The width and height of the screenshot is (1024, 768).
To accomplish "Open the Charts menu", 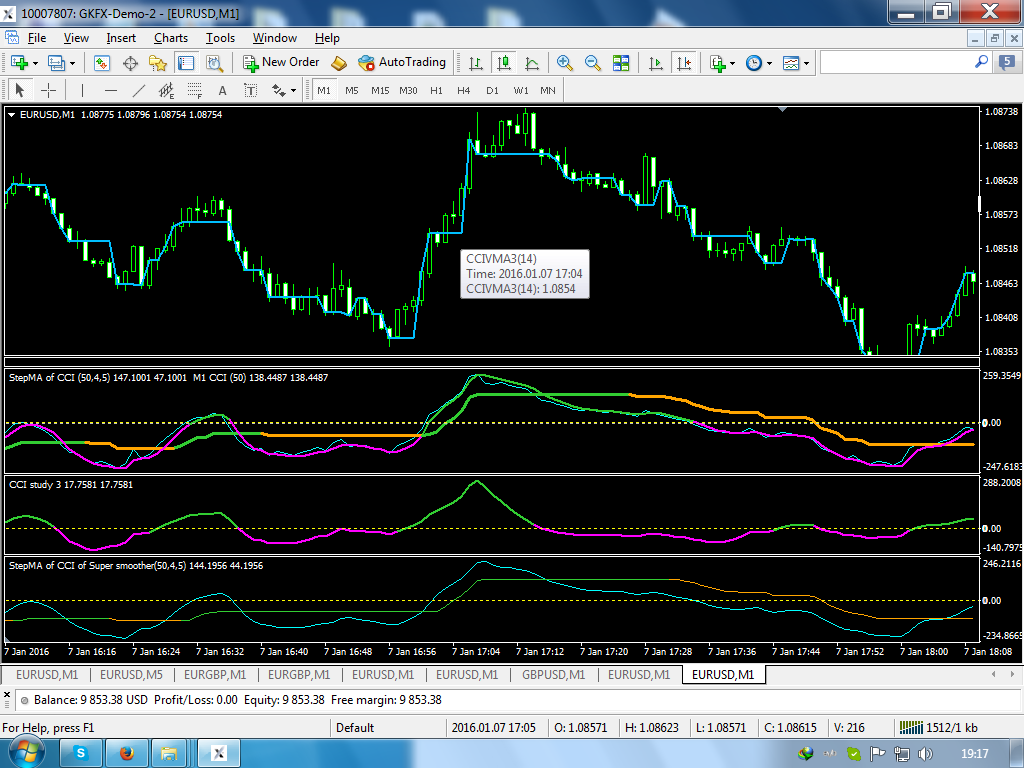I will pyautogui.click(x=171, y=38).
